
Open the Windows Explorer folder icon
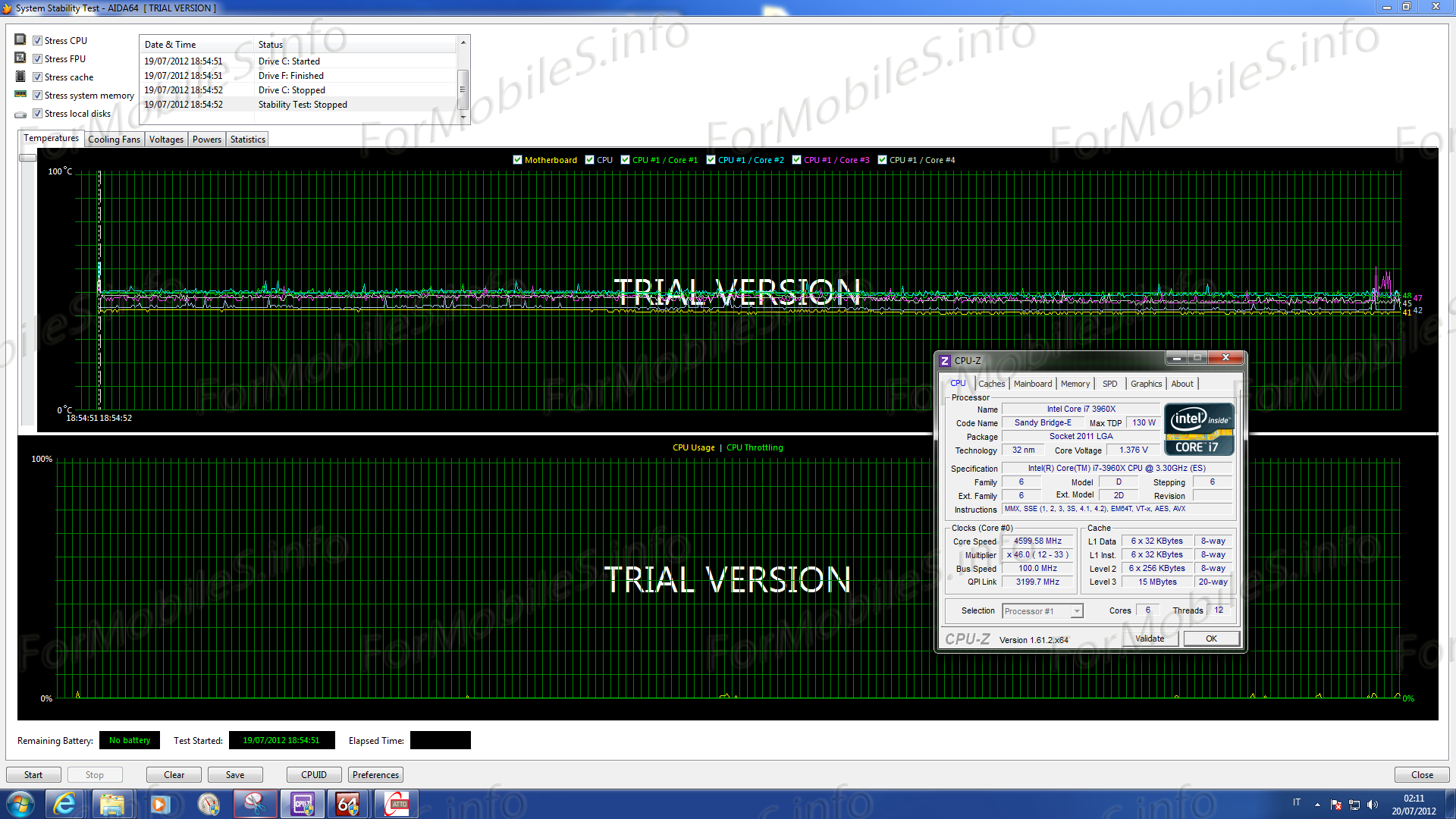112,804
